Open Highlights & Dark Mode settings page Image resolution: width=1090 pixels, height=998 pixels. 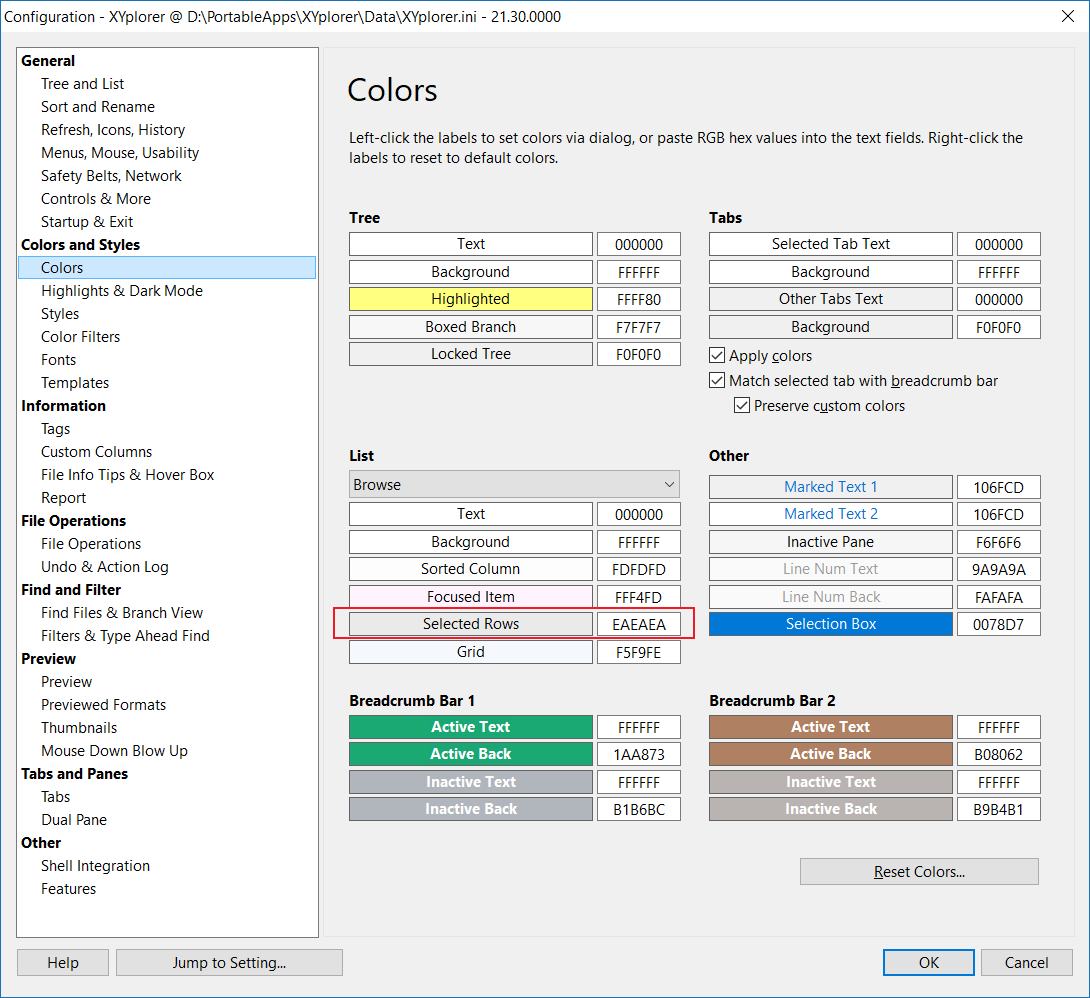pos(121,291)
